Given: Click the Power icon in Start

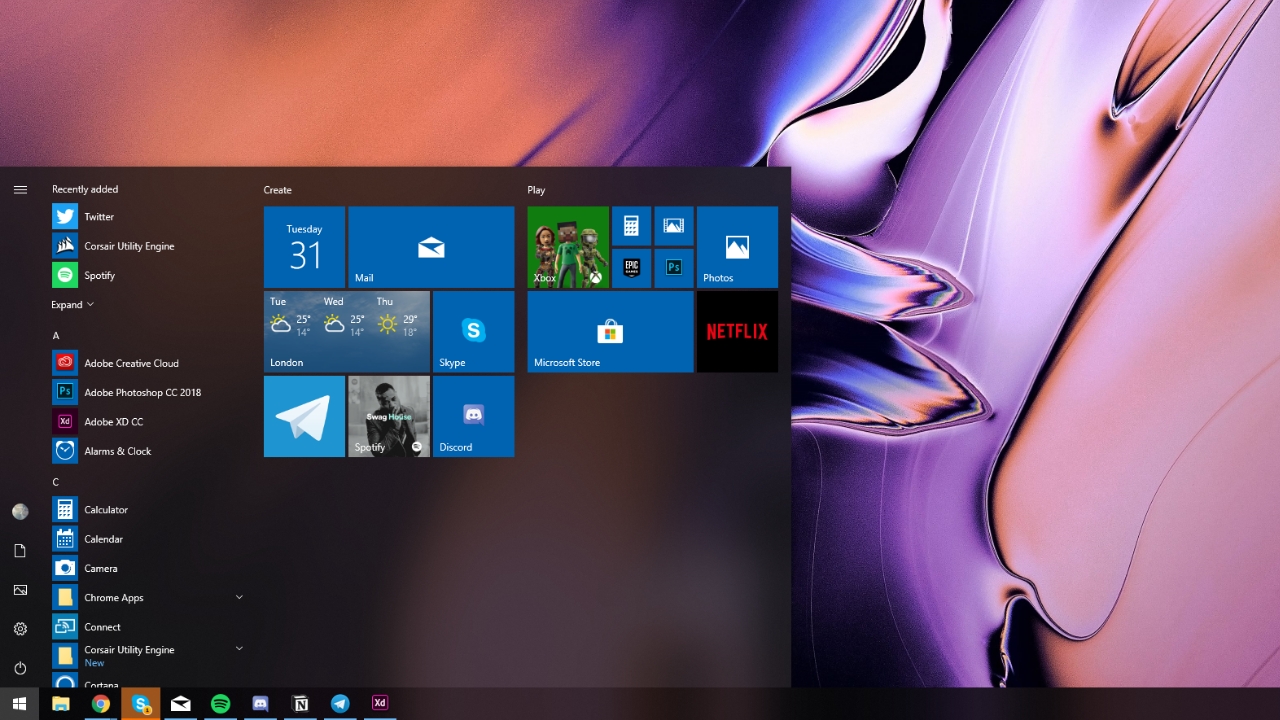Looking at the screenshot, I should point(20,668).
